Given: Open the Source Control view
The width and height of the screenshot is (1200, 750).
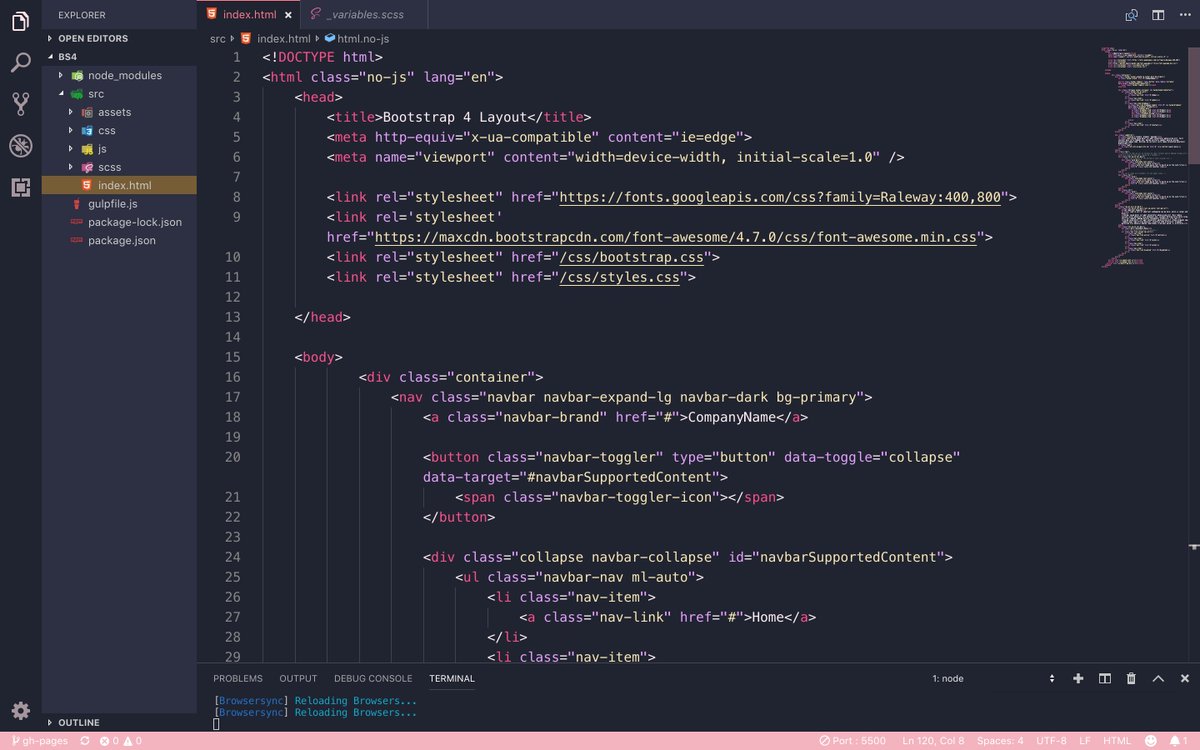Looking at the screenshot, I should pos(20,104).
